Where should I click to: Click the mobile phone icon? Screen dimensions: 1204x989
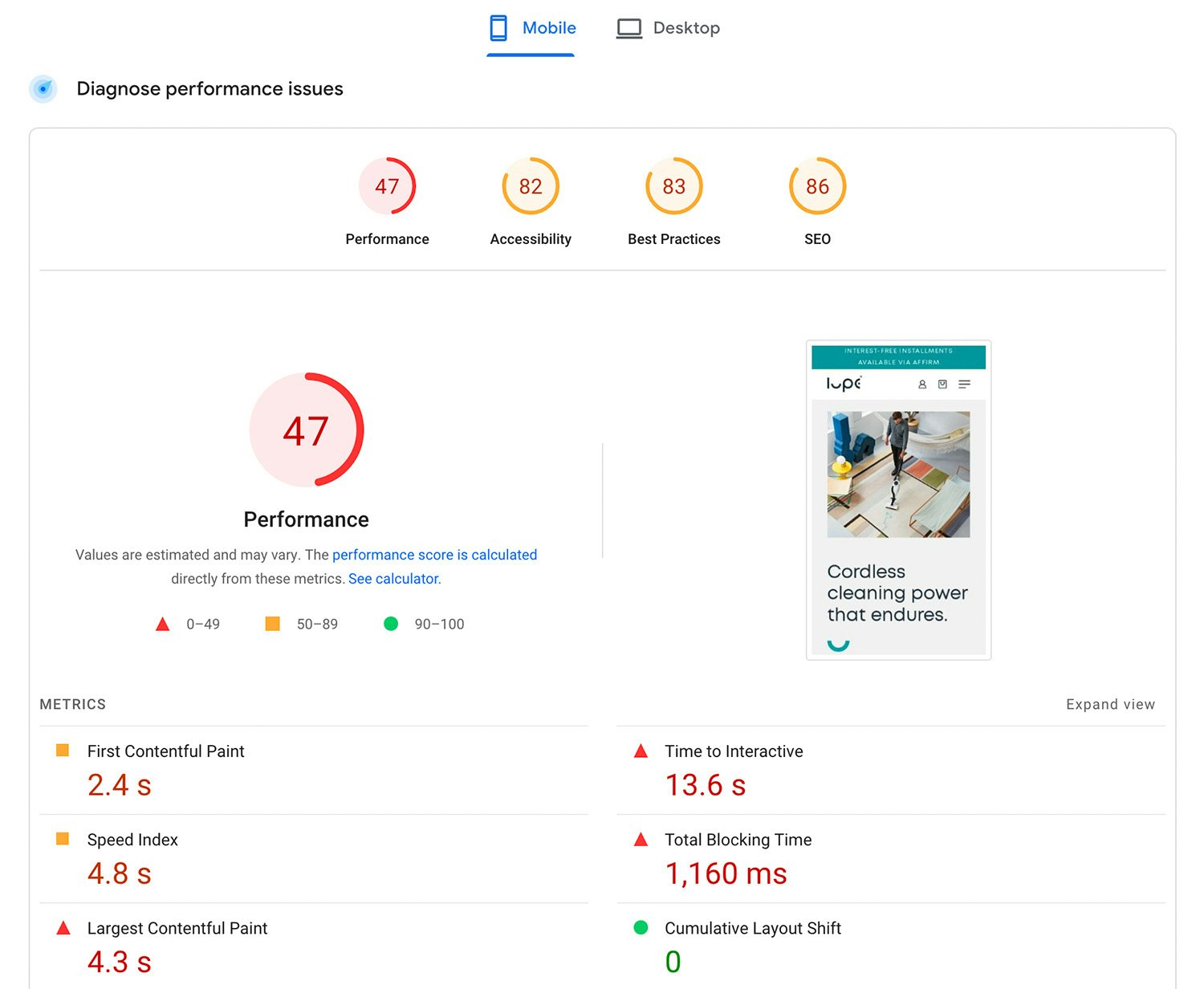point(498,28)
